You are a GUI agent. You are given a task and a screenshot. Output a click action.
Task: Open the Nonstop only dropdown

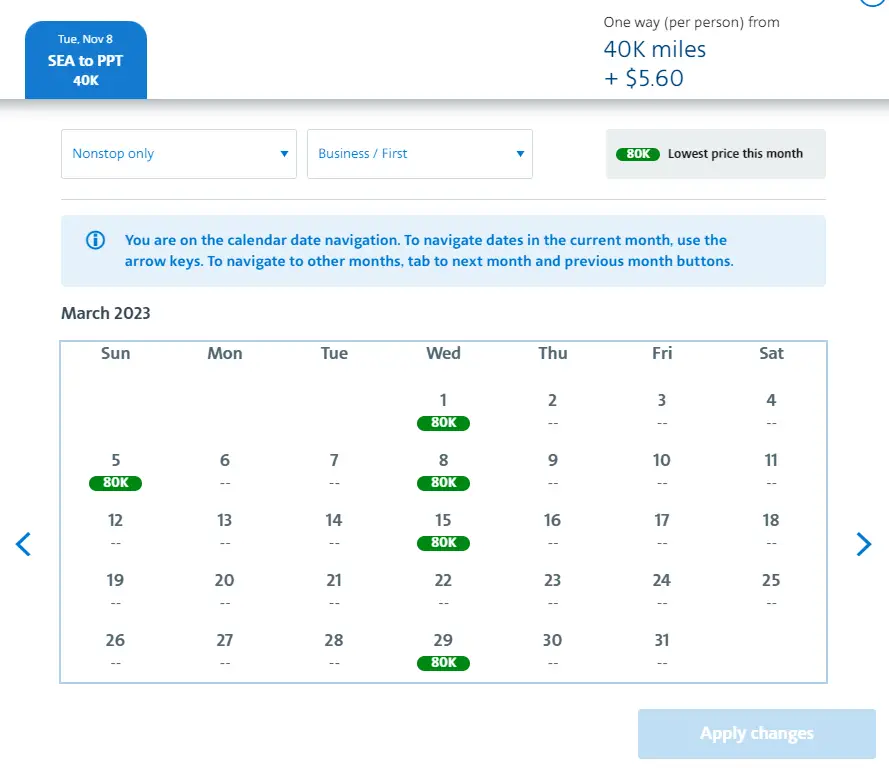[x=179, y=154]
